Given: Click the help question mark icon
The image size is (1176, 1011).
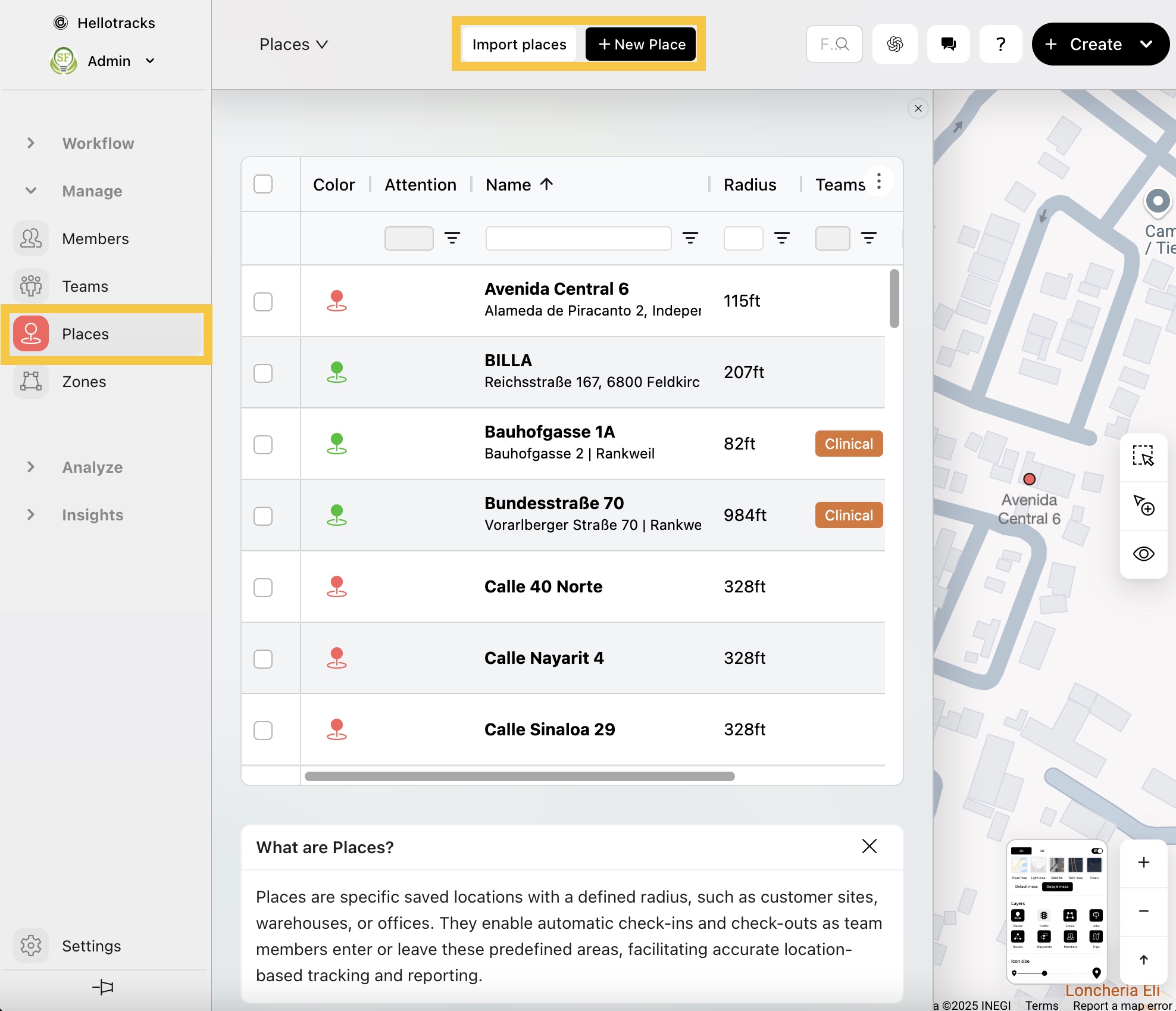Looking at the screenshot, I should [x=1000, y=44].
